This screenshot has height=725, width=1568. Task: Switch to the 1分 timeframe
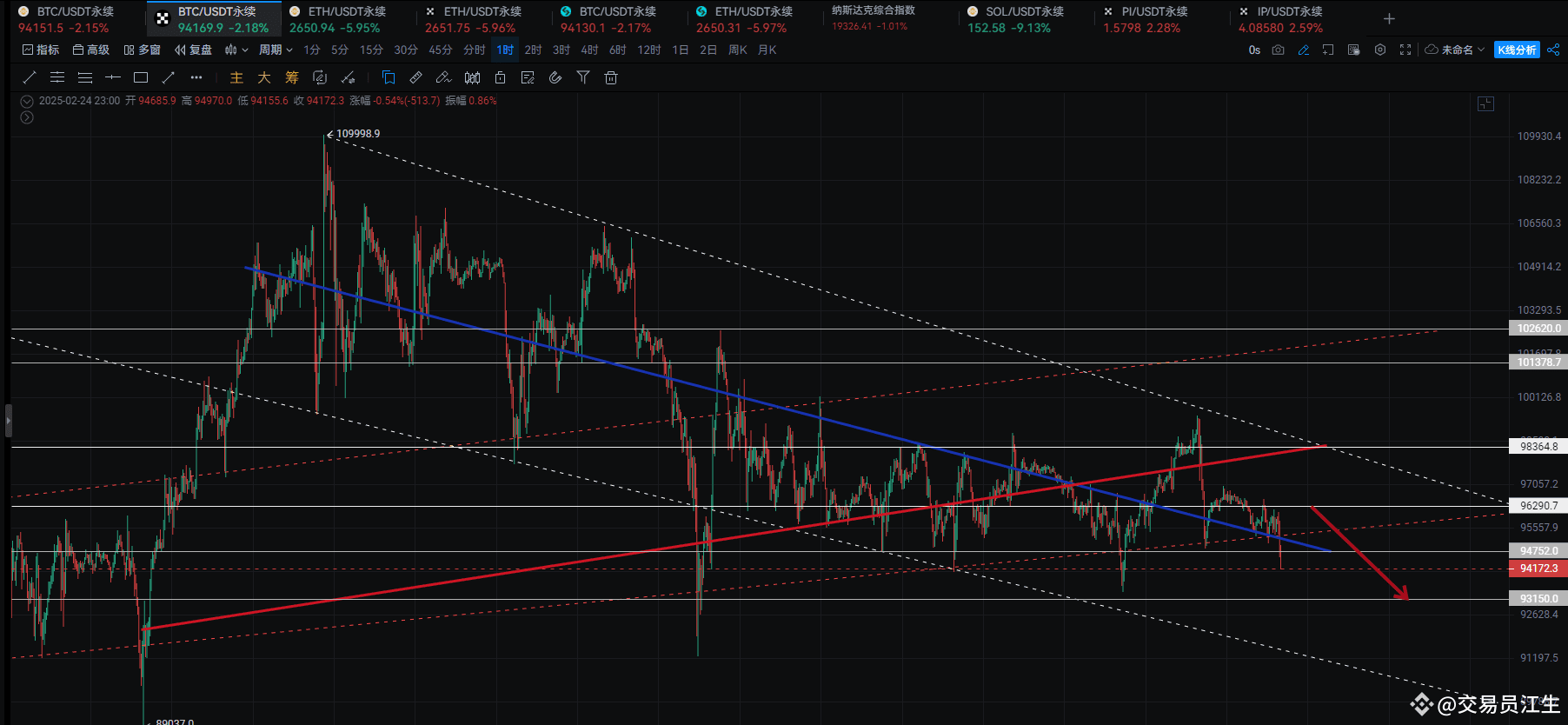[x=312, y=50]
